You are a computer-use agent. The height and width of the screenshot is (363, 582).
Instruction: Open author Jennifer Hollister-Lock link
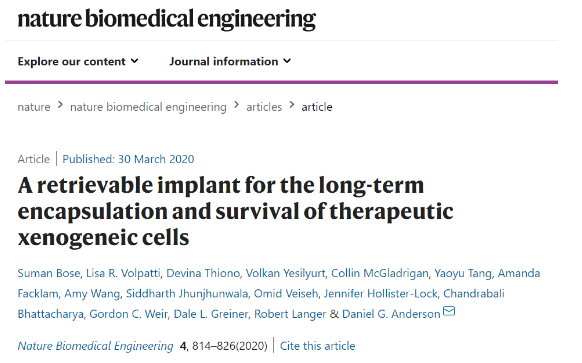tap(380, 294)
